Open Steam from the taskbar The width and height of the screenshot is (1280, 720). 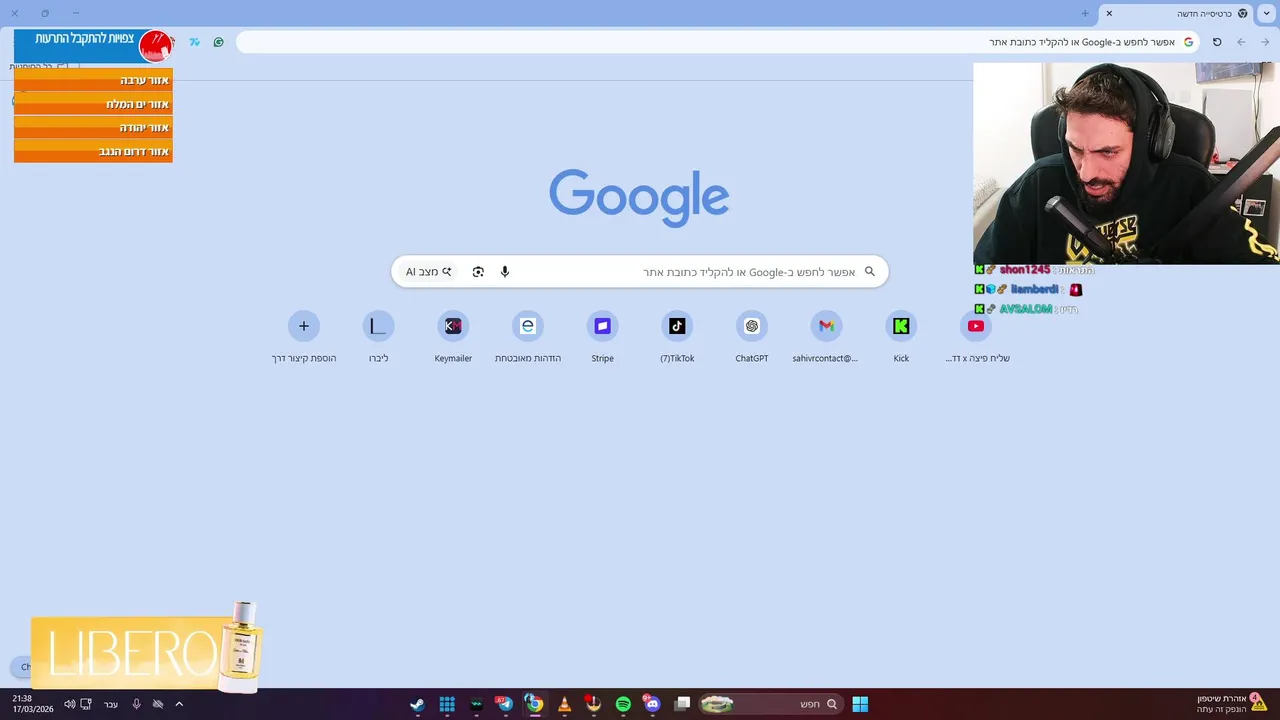(x=417, y=704)
